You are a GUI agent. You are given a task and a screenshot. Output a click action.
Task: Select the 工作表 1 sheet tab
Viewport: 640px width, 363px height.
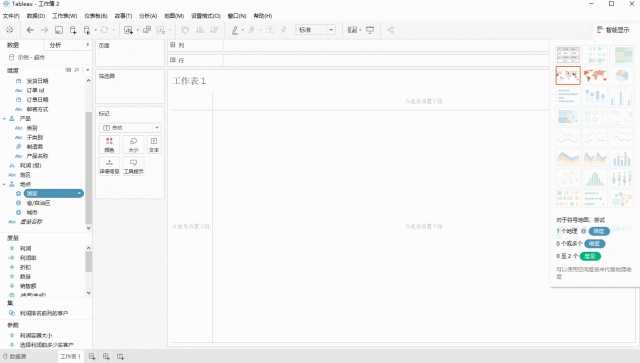(70, 356)
